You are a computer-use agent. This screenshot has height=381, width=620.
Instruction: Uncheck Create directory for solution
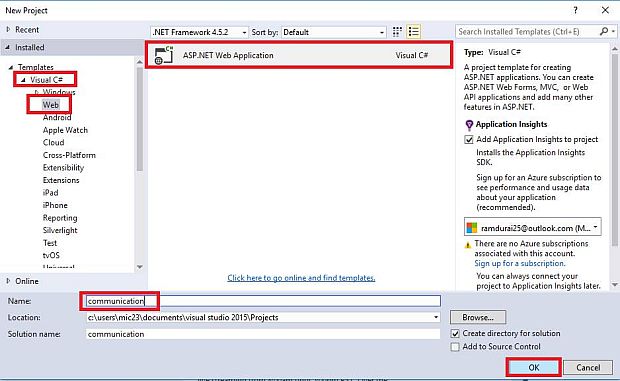click(x=455, y=334)
